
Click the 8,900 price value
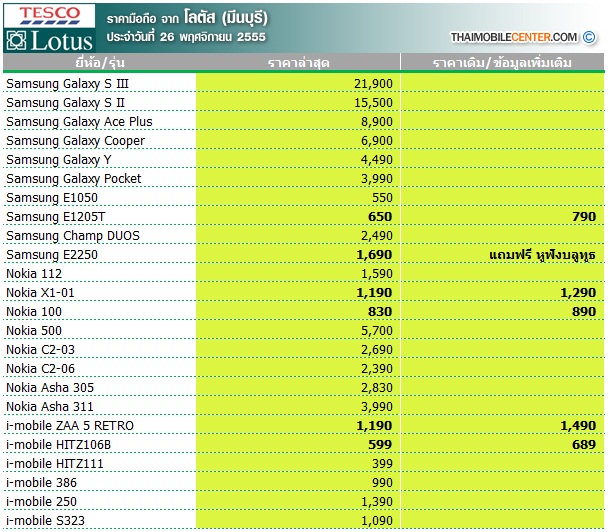pos(377,121)
